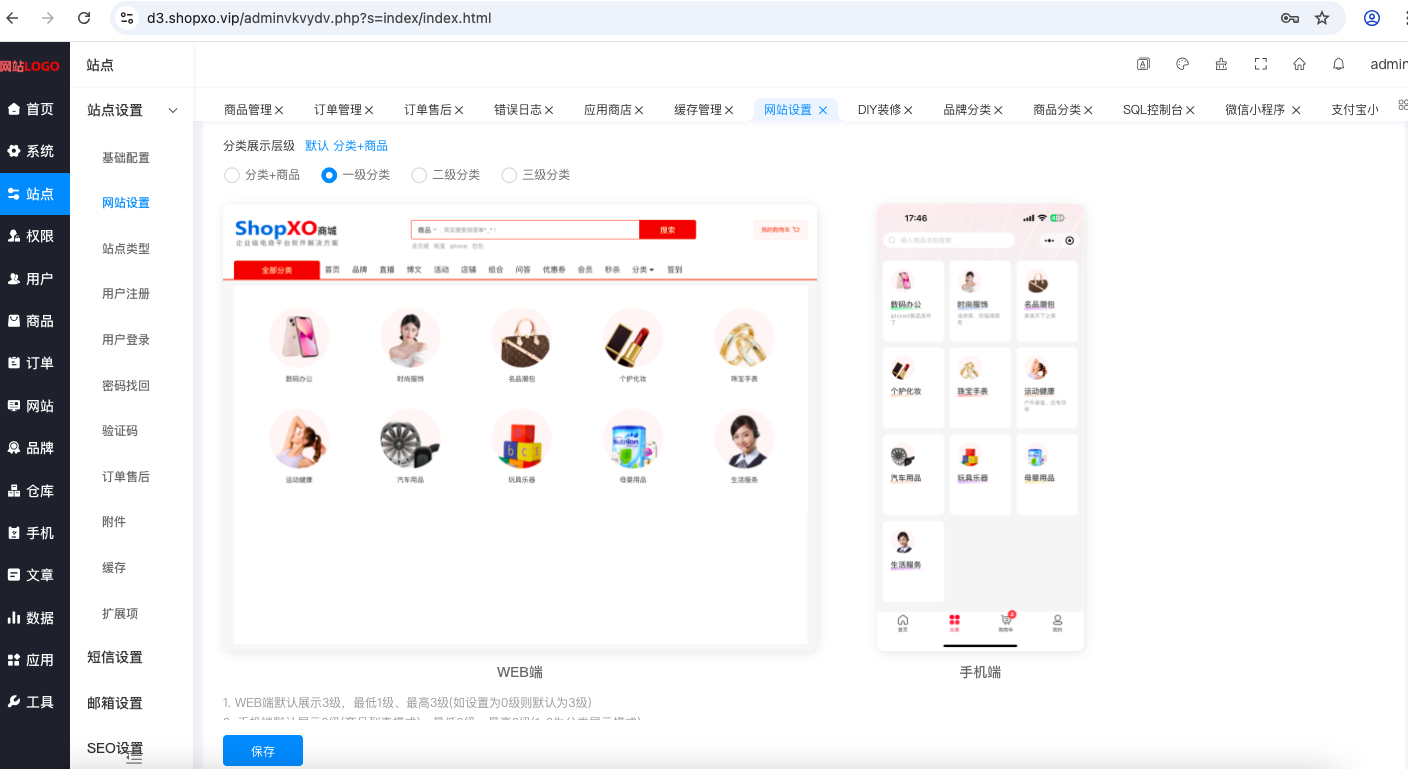
Task: Toggle fullscreen mode icon in header
Action: click(x=1261, y=64)
